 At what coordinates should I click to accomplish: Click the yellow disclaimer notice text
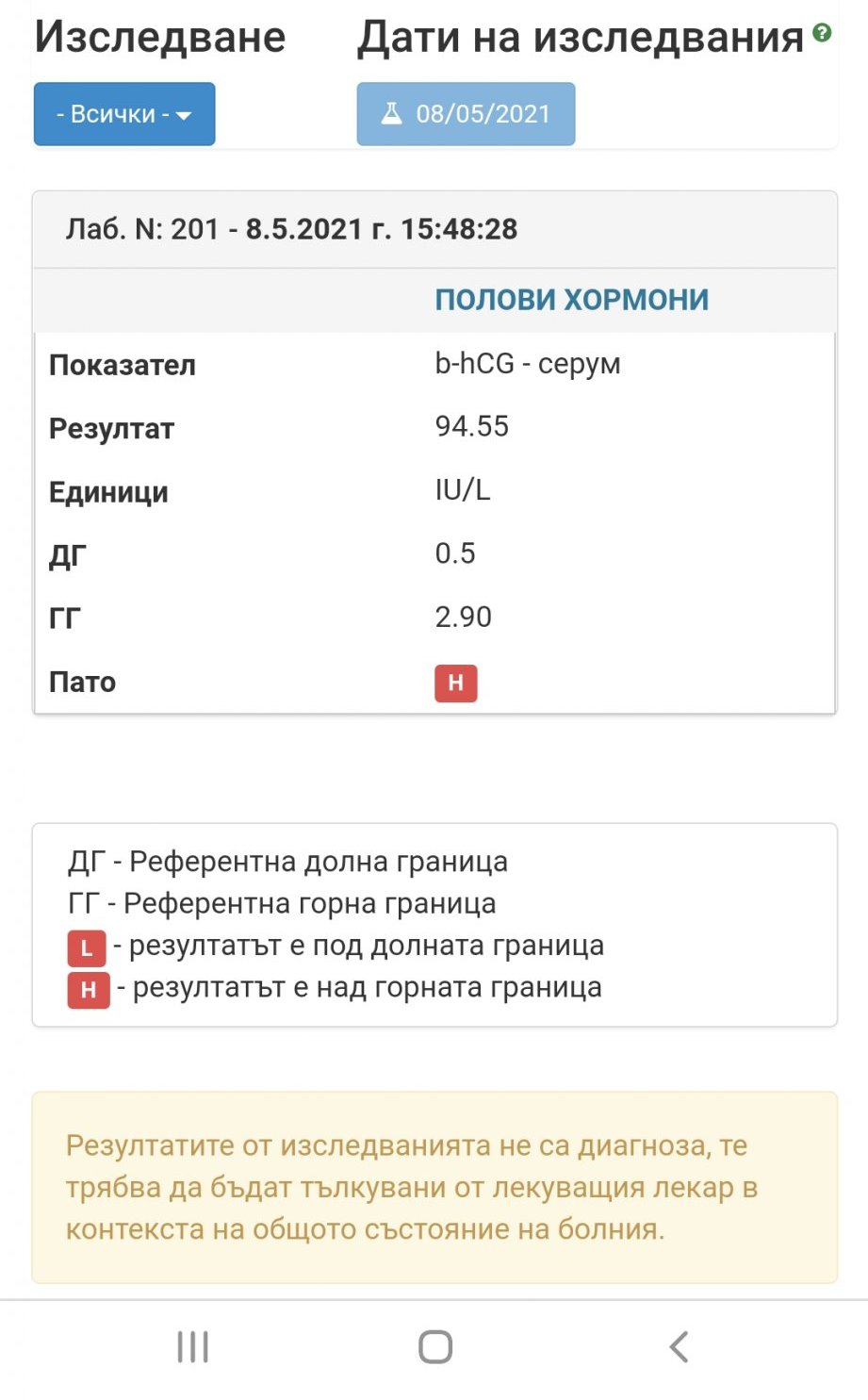tap(412, 1187)
